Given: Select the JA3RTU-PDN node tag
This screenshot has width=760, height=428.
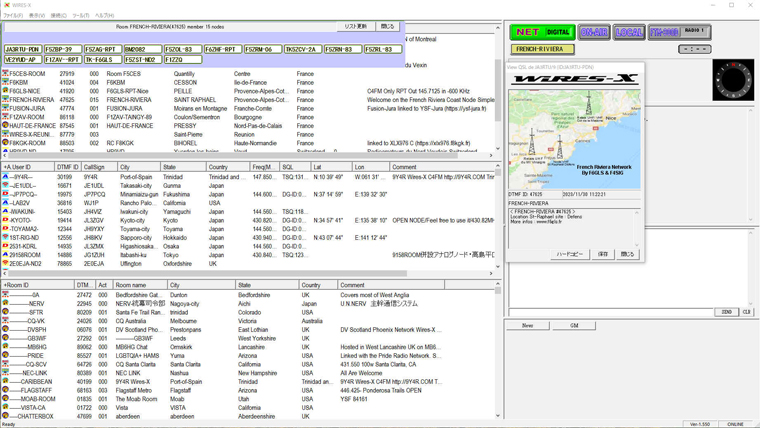Looking at the screenshot, I should pos(23,49).
